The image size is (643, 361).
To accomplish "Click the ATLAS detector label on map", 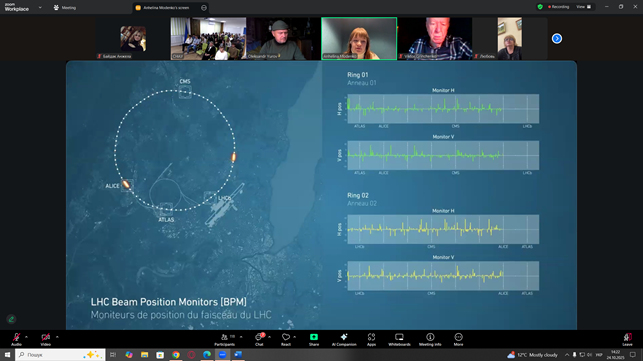I will click(x=166, y=220).
